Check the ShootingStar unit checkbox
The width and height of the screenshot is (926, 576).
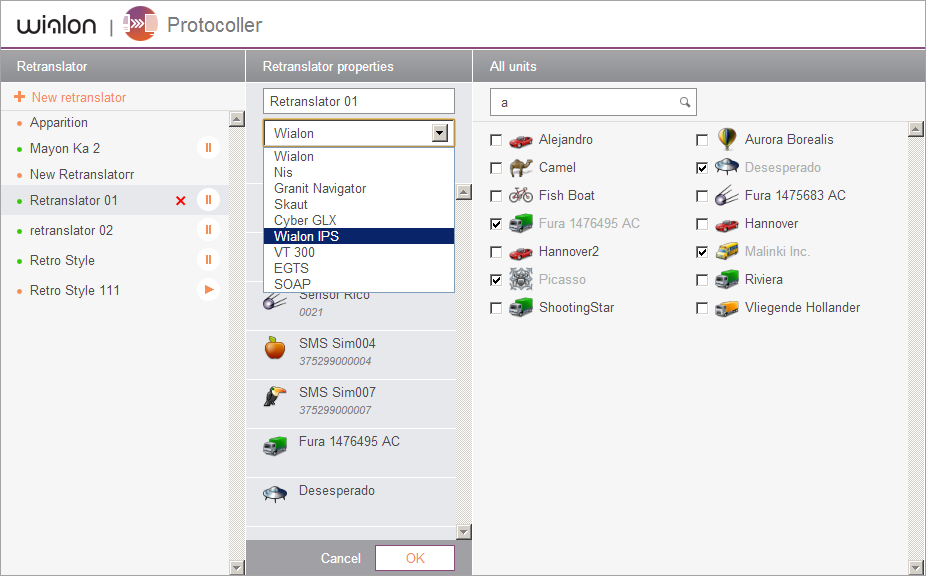(x=496, y=308)
